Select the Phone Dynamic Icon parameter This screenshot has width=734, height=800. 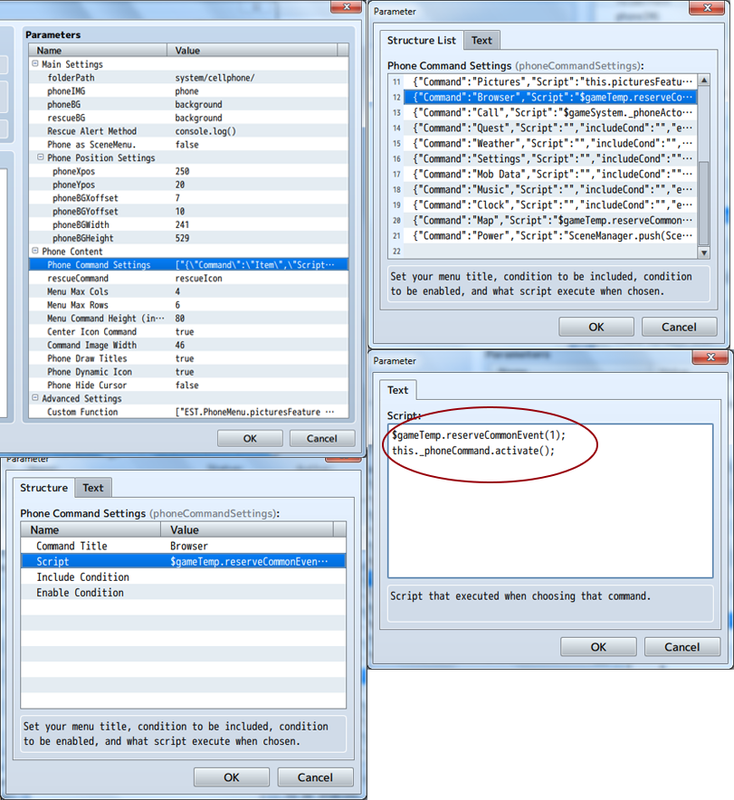pyautogui.click(x=189, y=371)
